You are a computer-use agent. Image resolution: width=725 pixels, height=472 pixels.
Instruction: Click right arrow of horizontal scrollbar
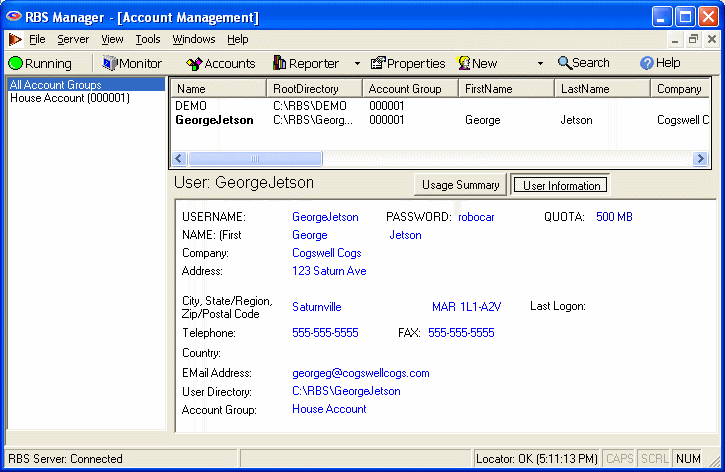click(700, 159)
